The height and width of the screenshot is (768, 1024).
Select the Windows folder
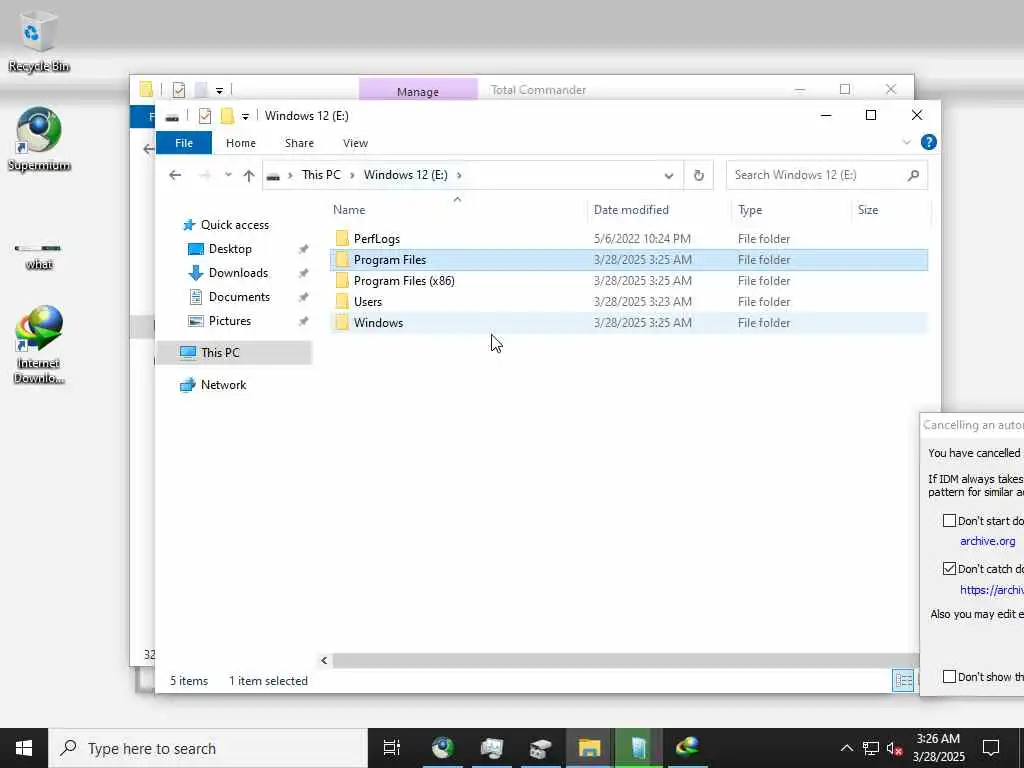tap(628, 323)
